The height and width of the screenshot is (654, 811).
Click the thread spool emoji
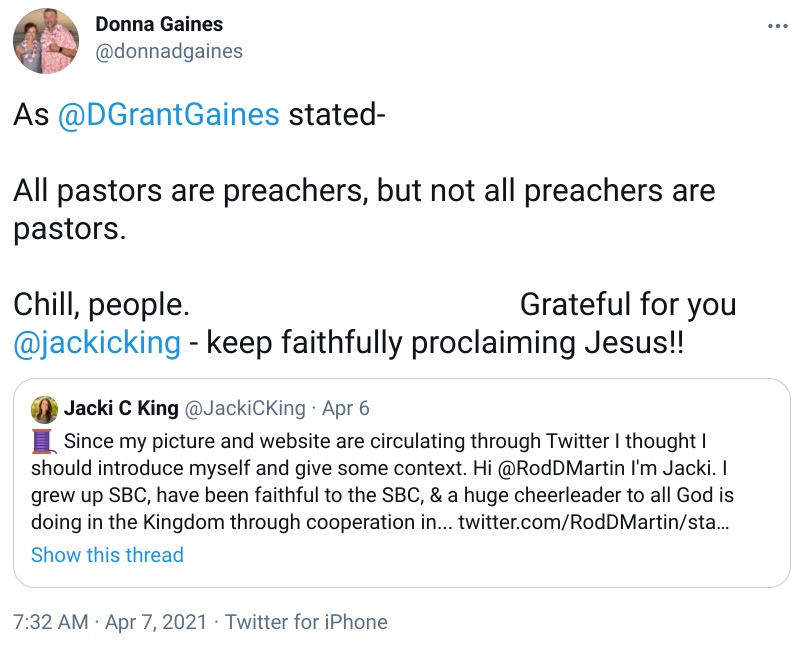pos(43,441)
